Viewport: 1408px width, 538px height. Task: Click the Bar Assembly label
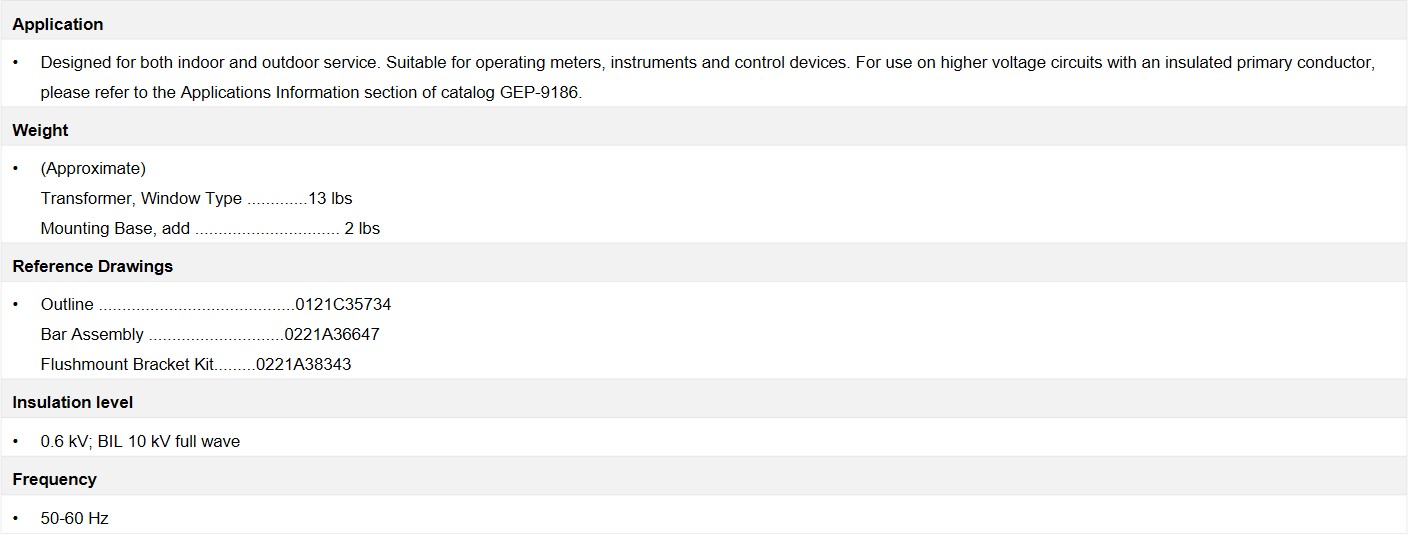[x=92, y=334]
